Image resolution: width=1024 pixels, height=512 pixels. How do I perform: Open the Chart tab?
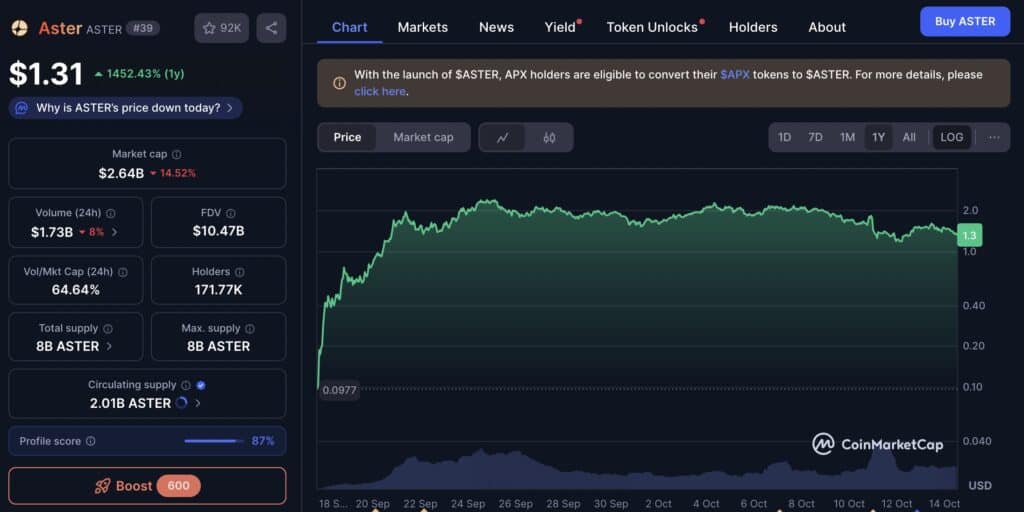pyautogui.click(x=349, y=27)
